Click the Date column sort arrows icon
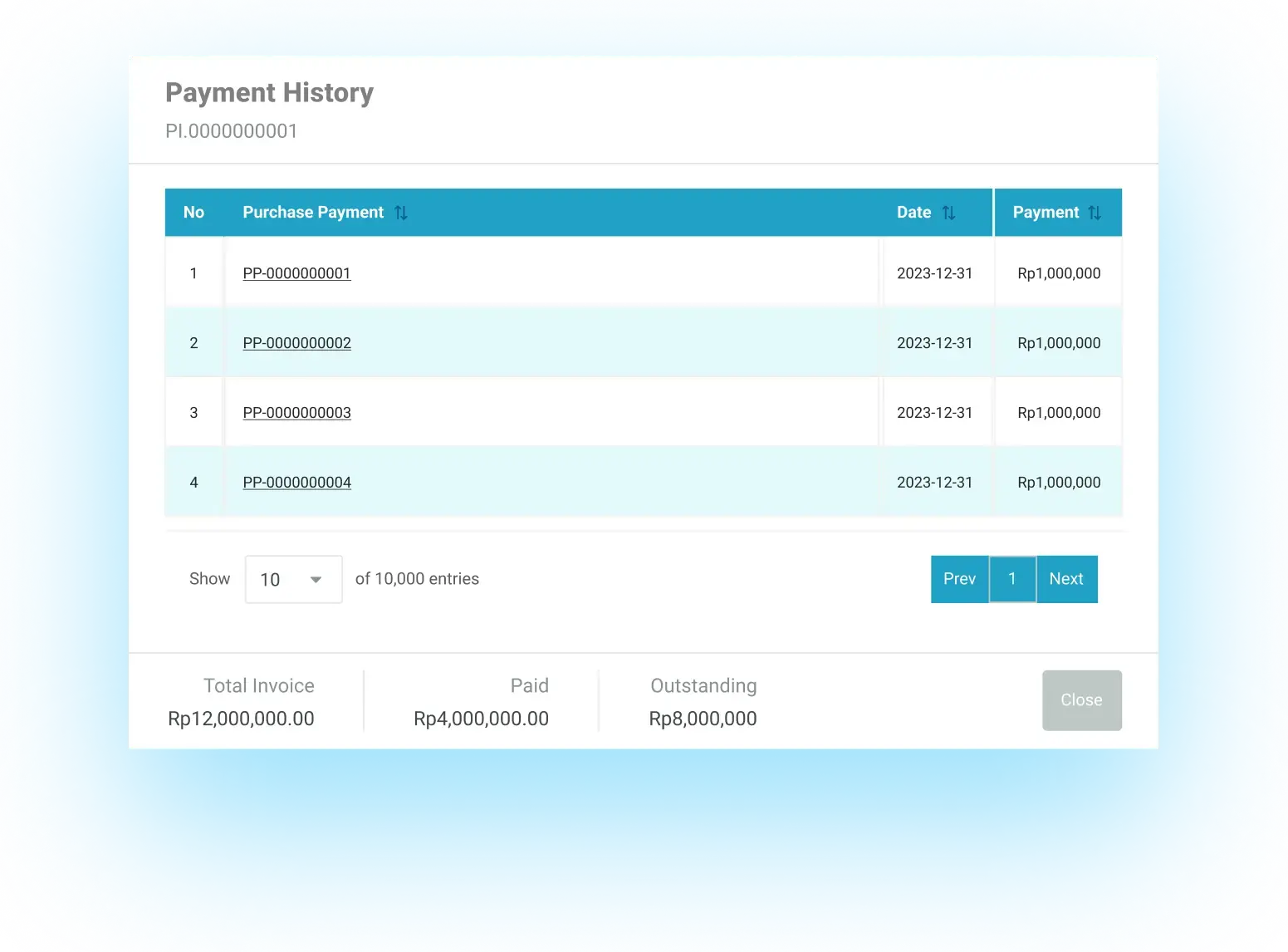Image resolution: width=1288 pixels, height=952 pixels. pos(948,213)
